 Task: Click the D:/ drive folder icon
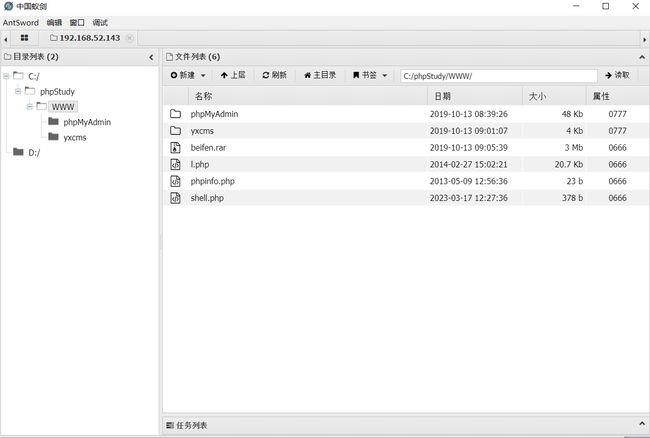(x=18, y=152)
